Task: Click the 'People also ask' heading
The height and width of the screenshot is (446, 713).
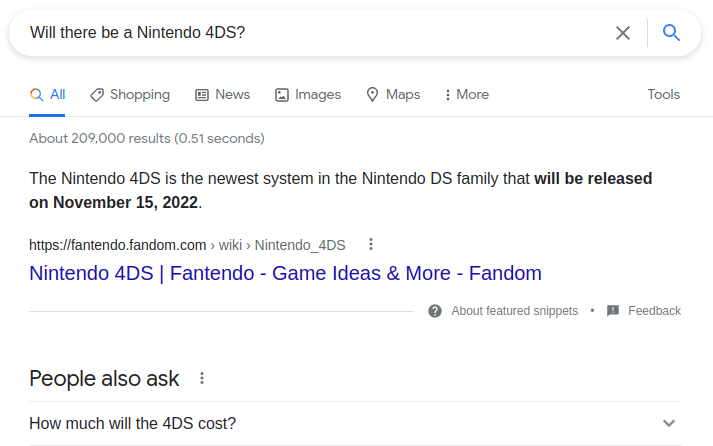Action: click(104, 379)
